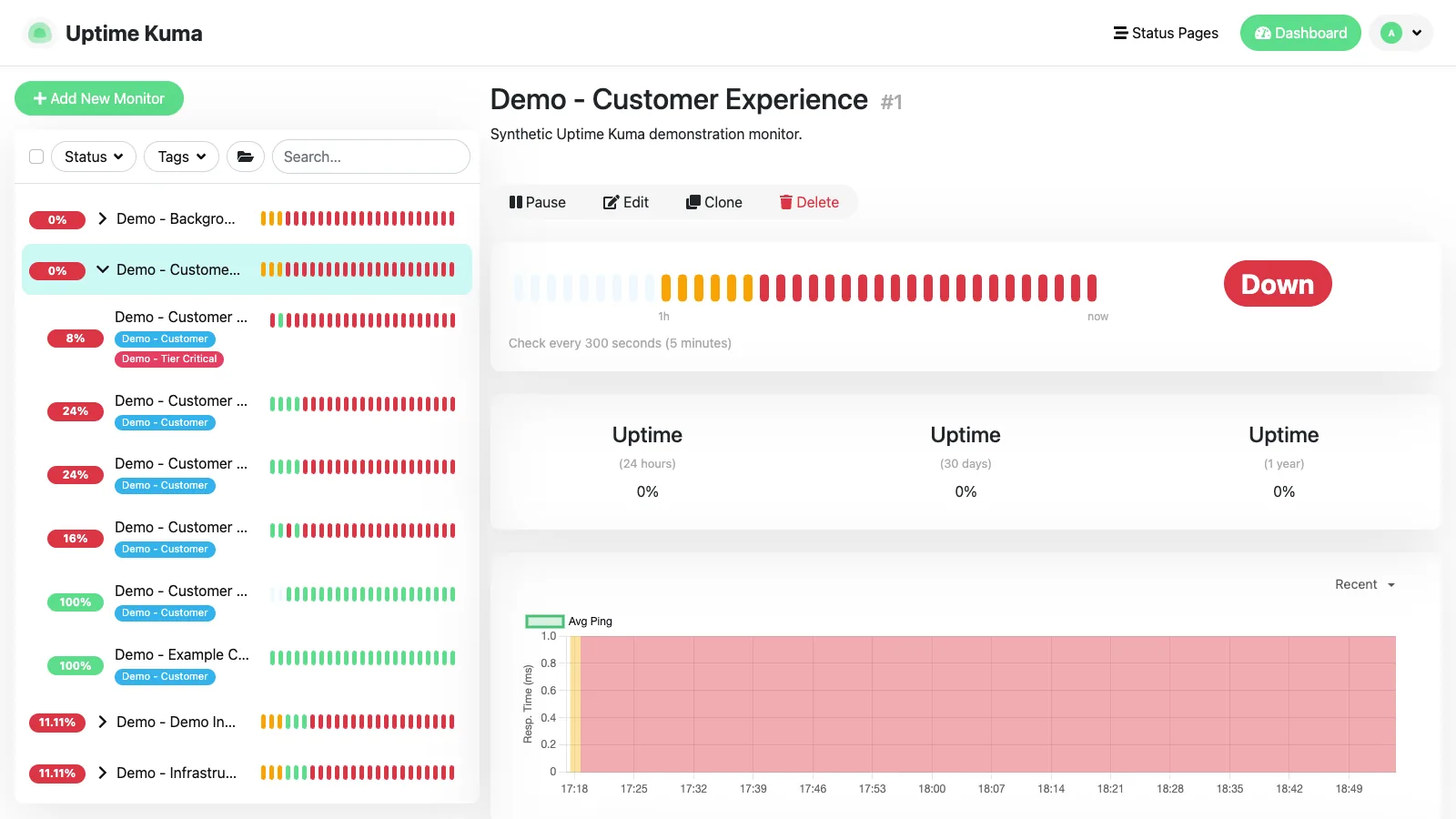Expand the Demo - Backgro... group
This screenshot has height=819, width=1456.
coord(103,218)
